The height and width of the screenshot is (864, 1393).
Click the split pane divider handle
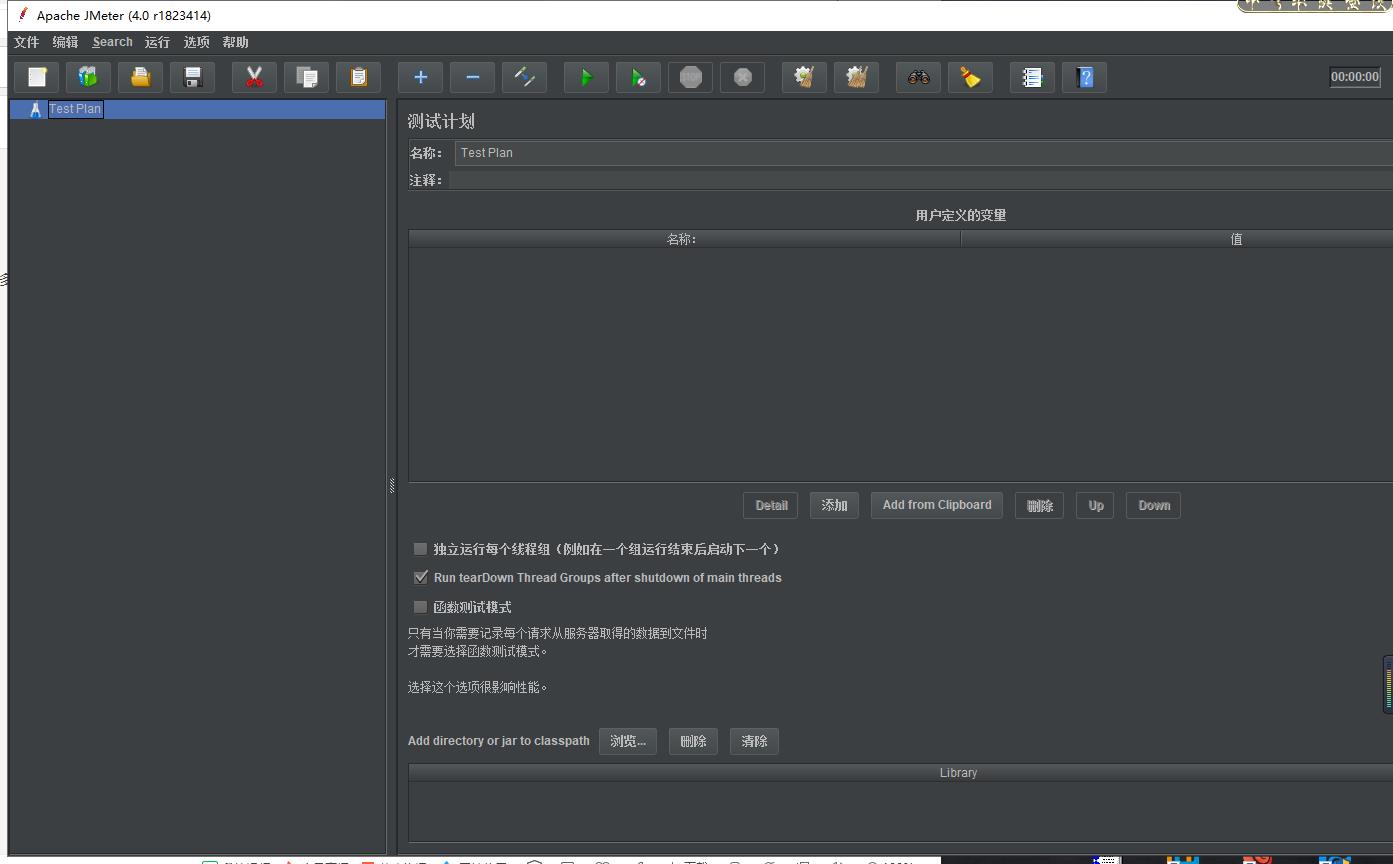point(392,485)
